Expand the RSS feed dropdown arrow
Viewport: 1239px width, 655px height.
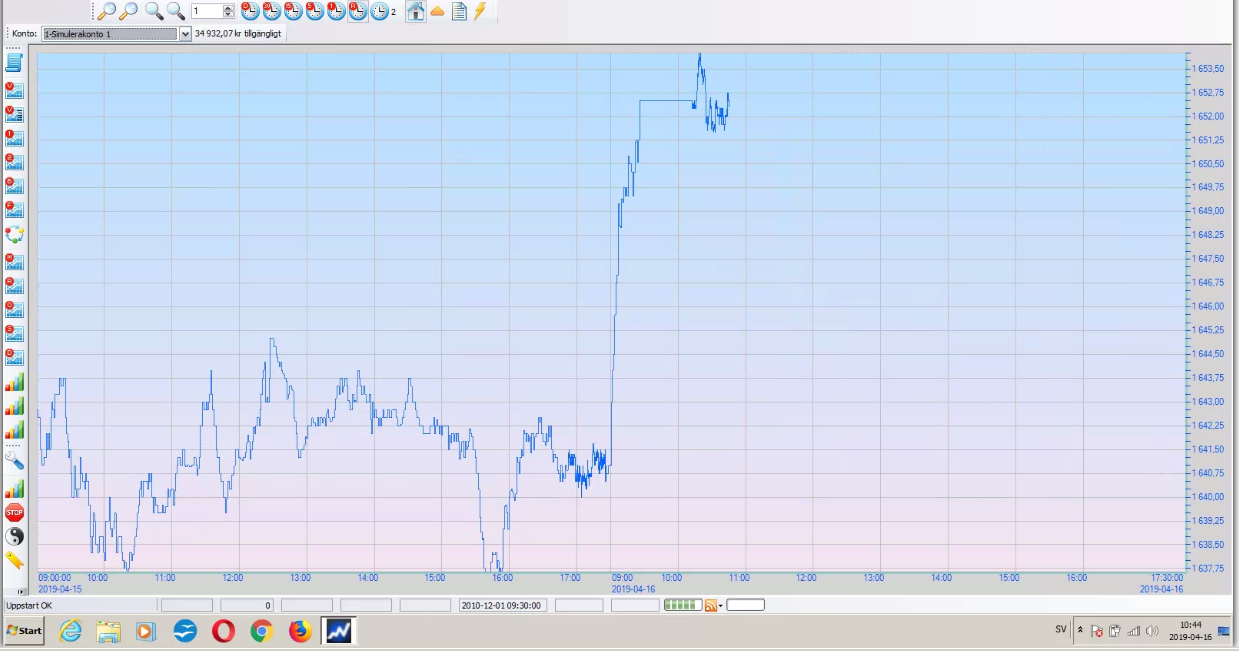coord(720,606)
